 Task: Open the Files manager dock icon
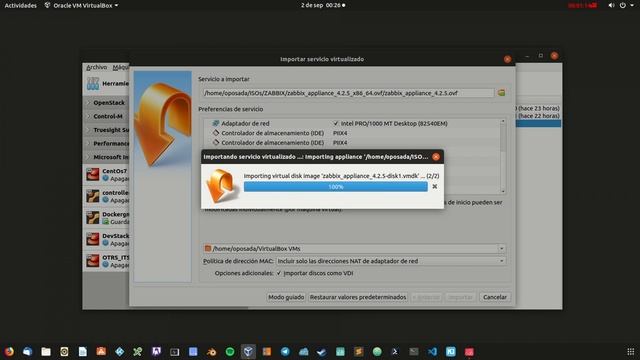click(x=46, y=351)
